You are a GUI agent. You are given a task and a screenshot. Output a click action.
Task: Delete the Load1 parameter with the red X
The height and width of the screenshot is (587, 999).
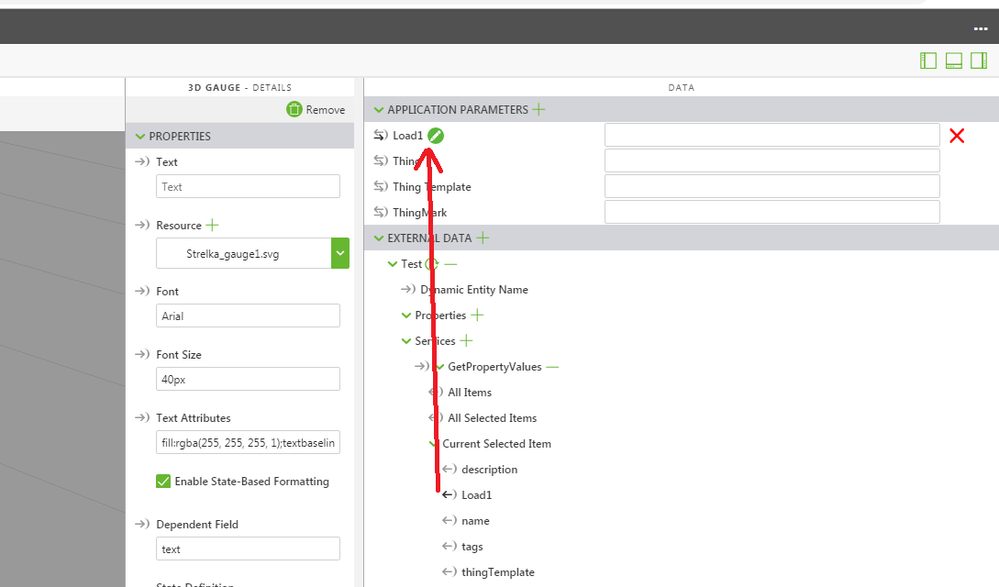(x=956, y=136)
